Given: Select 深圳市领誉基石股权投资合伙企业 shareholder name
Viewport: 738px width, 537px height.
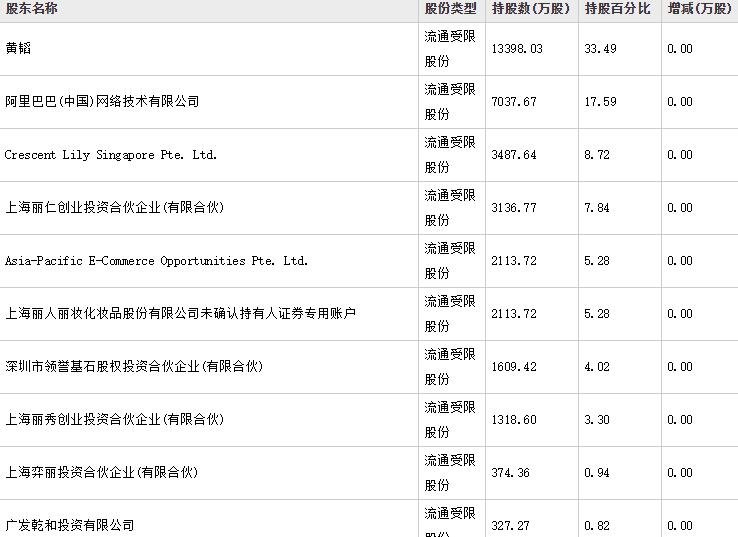Looking at the screenshot, I should [134, 366].
